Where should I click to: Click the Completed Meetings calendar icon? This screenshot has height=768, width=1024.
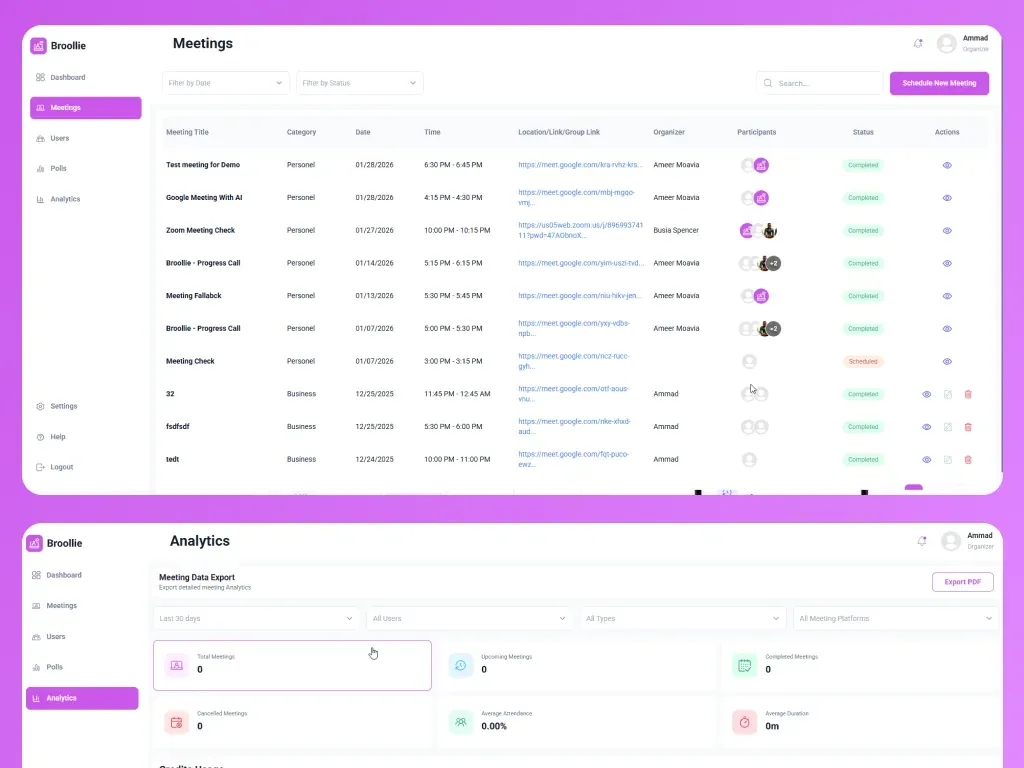(744, 665)
